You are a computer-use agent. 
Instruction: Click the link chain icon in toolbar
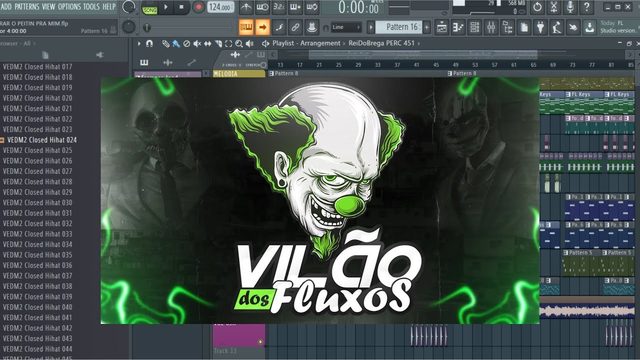coord(295,27)
